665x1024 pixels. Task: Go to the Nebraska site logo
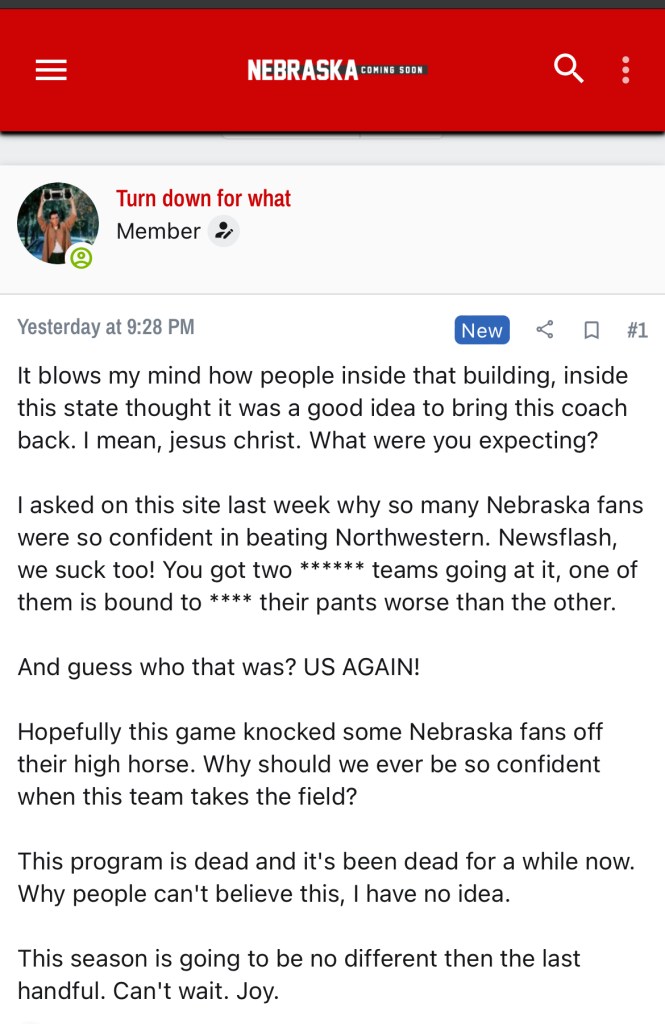point(302,70)
